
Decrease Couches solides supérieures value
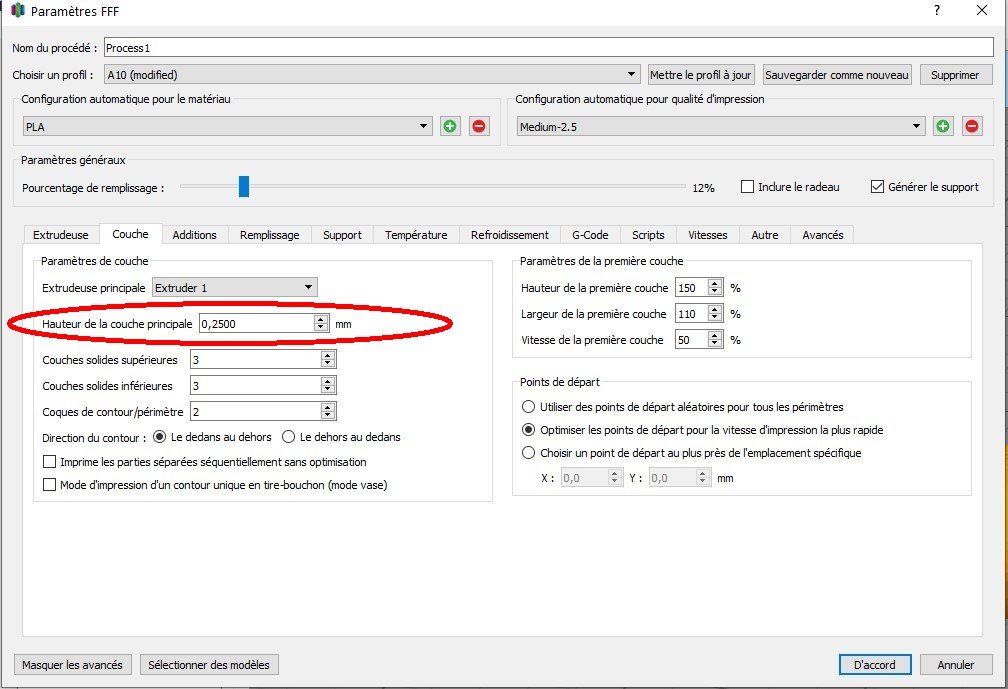(x=328, y=363)
